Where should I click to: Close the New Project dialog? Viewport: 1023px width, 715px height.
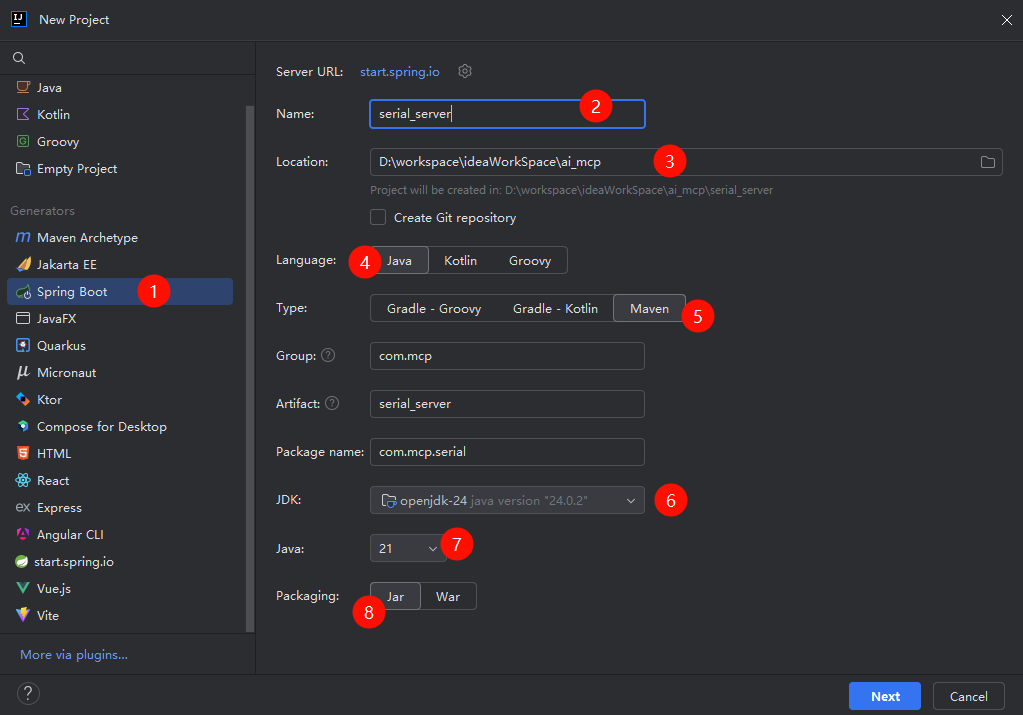pyautogui.click(x=1007, y=20)
